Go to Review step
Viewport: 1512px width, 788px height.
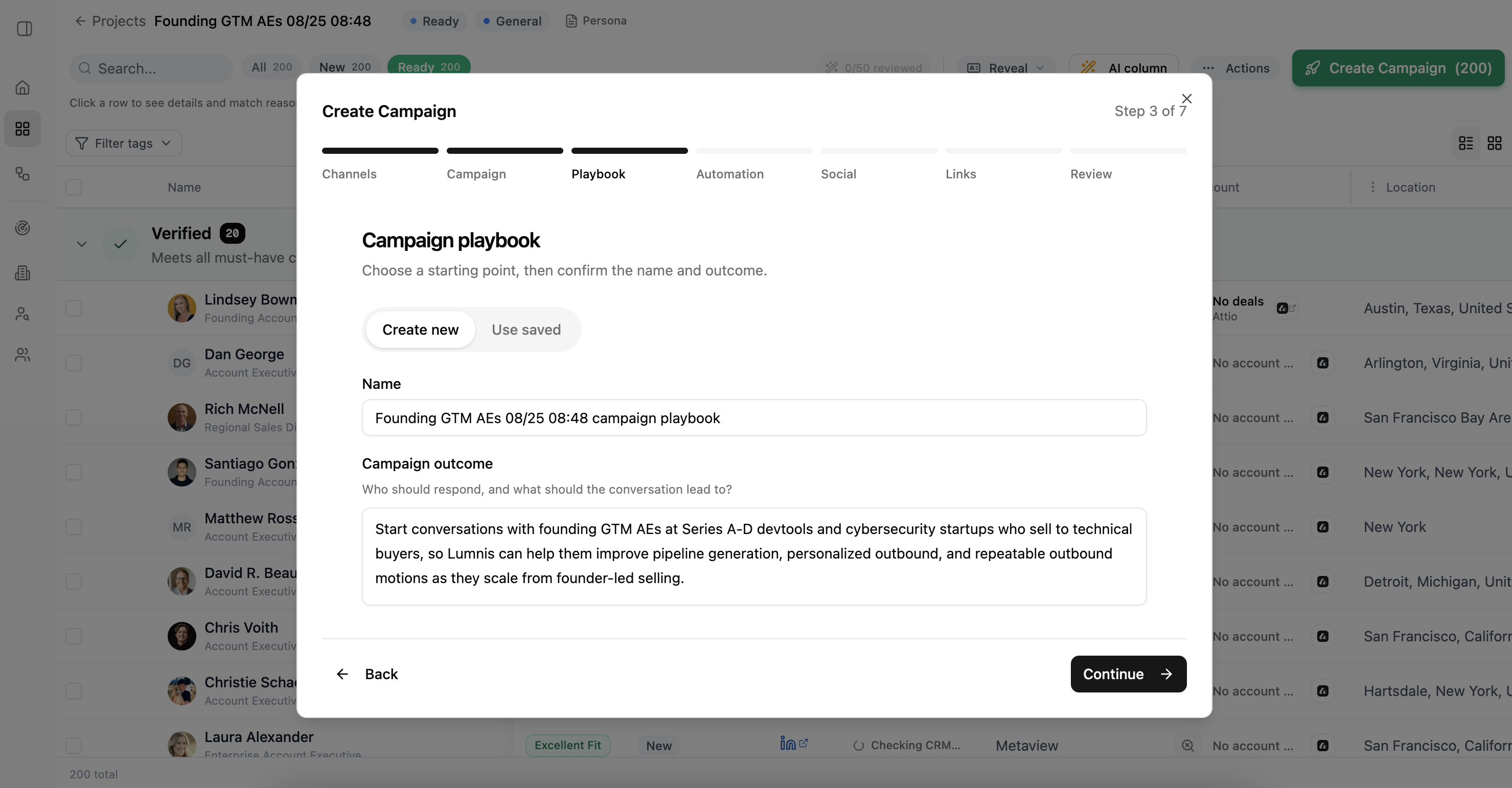coord(1091,174)
